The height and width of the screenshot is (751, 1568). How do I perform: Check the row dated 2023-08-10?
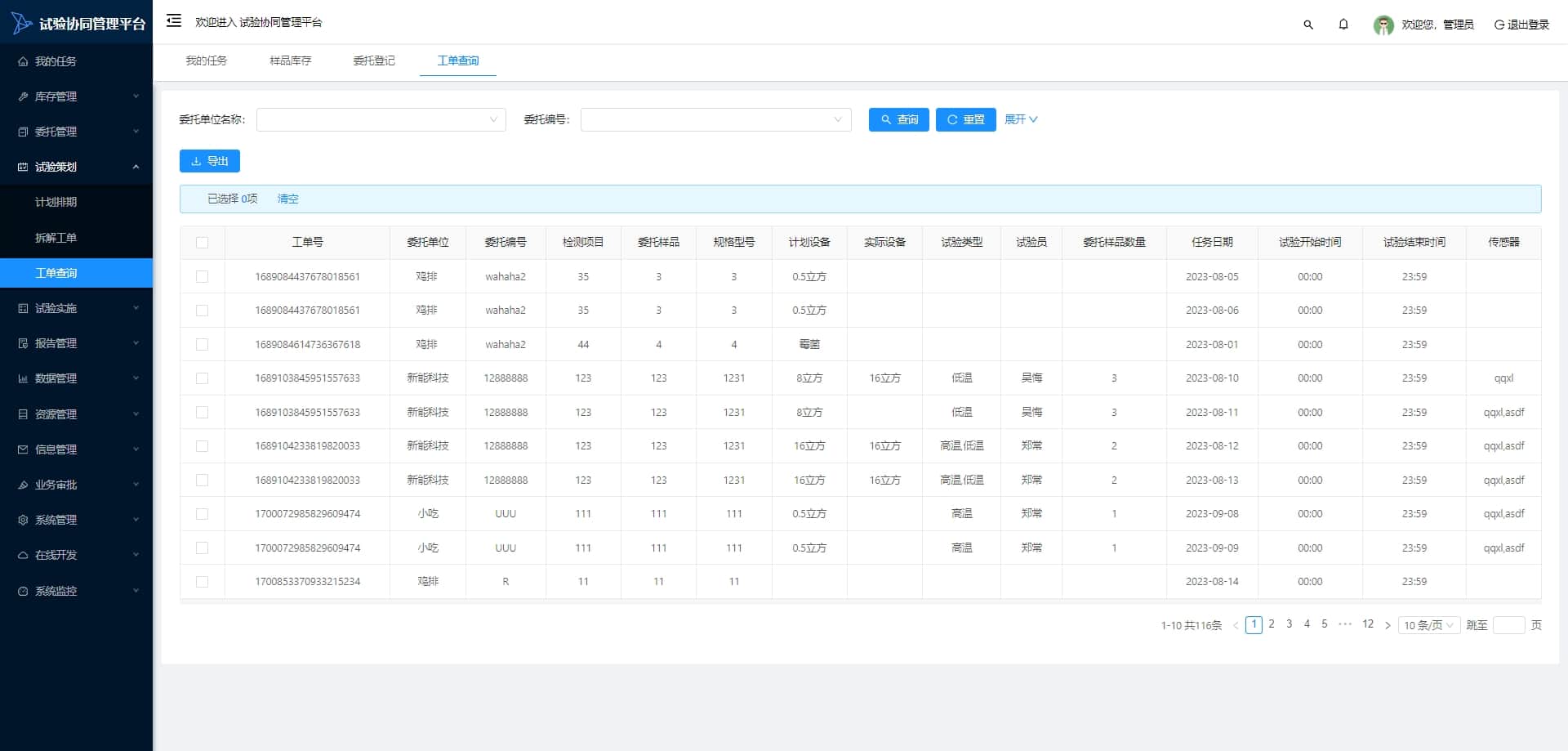pyautogui.click(x=203, y=378)
